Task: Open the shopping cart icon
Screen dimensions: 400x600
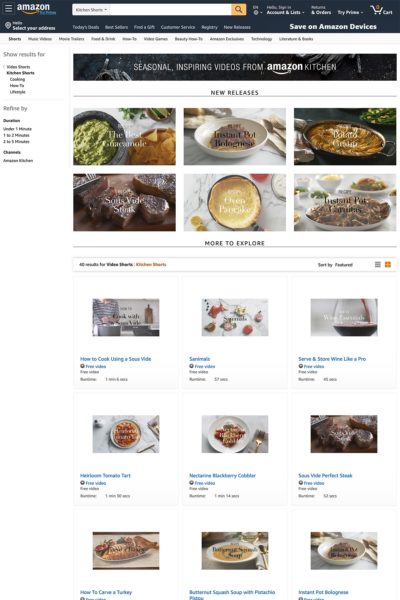Action: point(381,10)
